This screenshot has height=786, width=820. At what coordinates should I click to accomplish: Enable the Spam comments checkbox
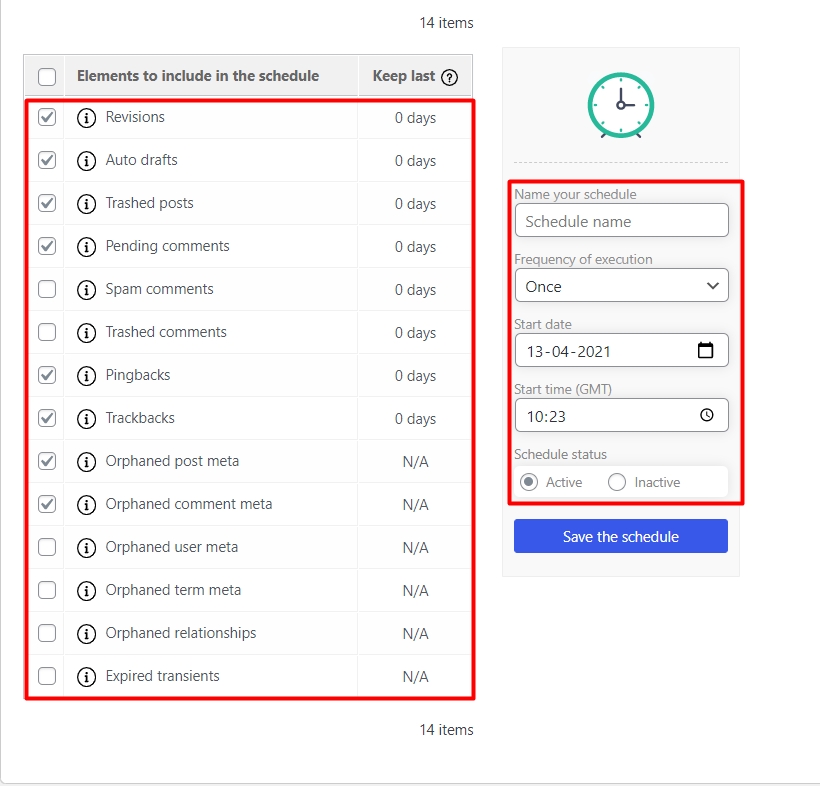pyautogui.click(x=47, y=289)
